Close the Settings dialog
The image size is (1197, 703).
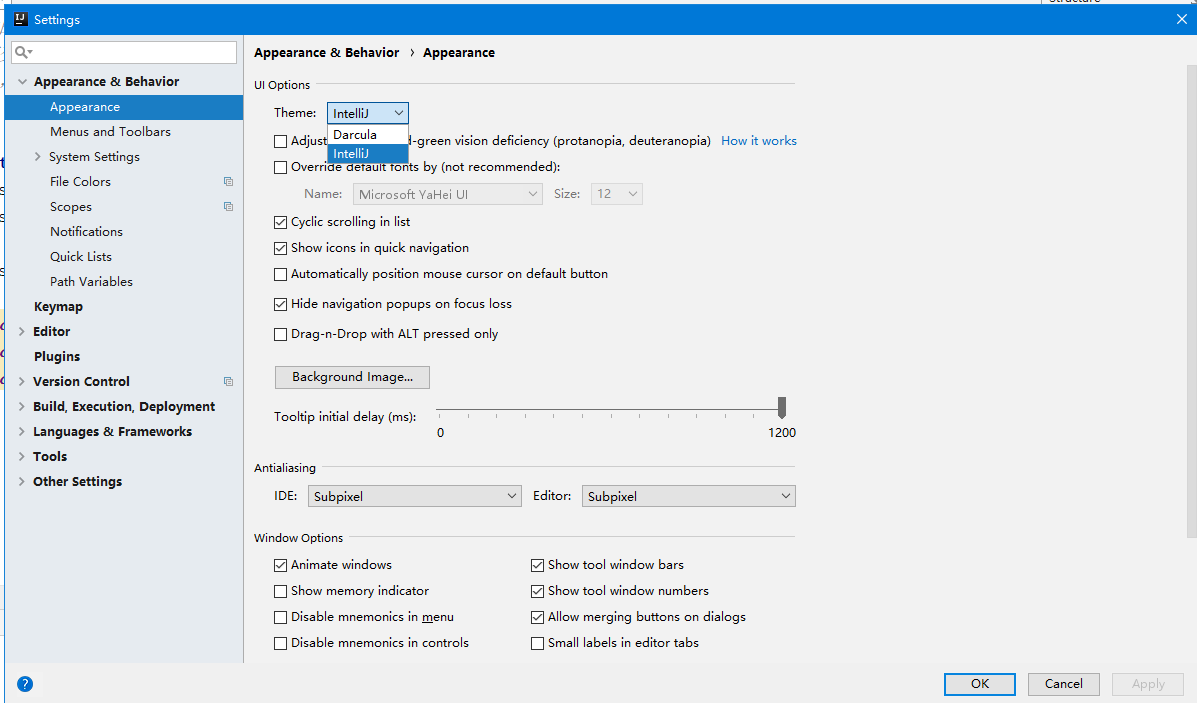point(1182,19)
